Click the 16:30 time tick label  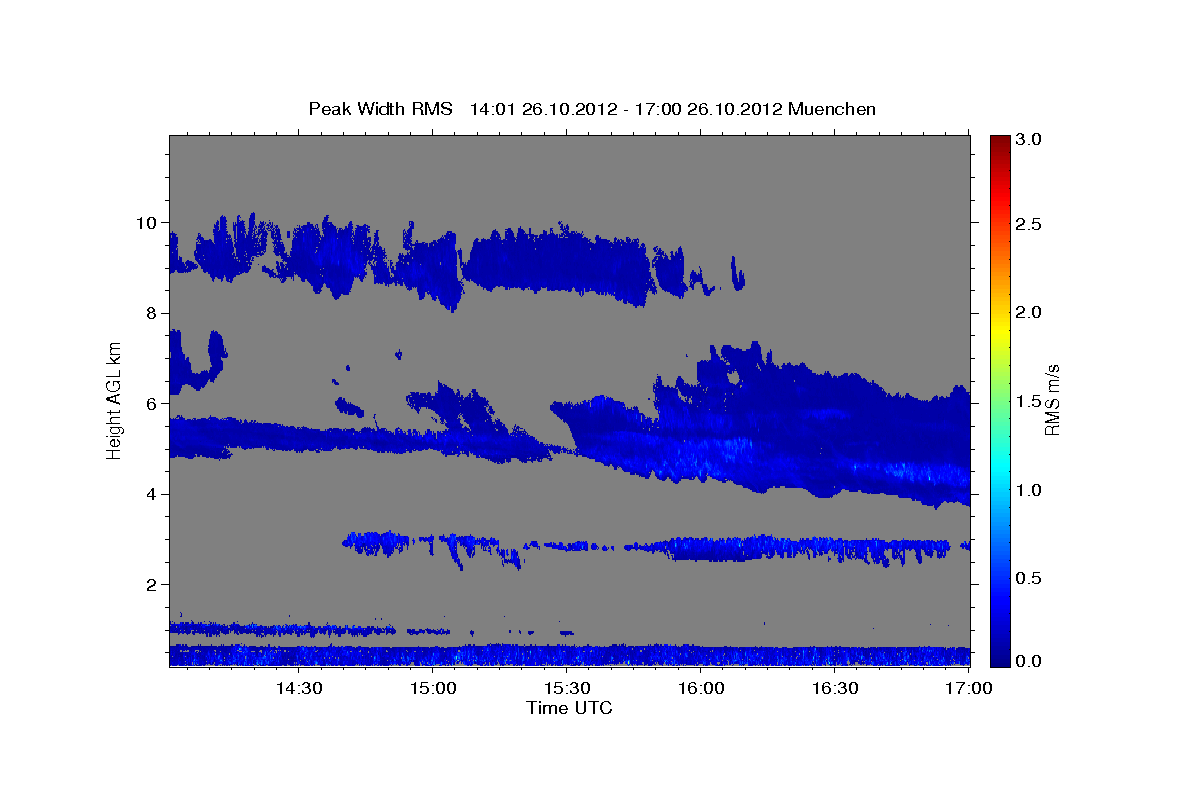tap(835, 688)
